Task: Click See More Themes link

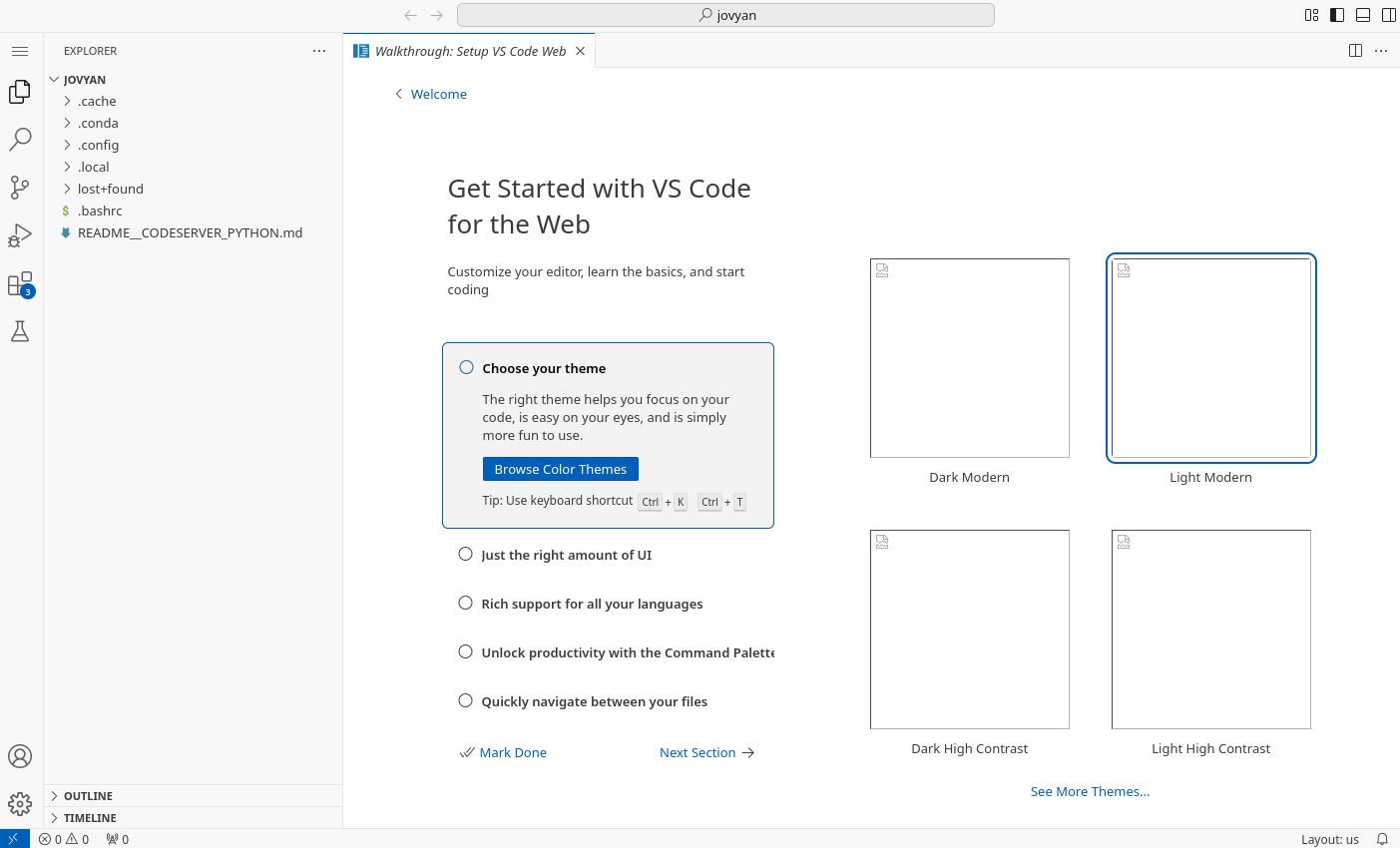Action: [1090, 791]
